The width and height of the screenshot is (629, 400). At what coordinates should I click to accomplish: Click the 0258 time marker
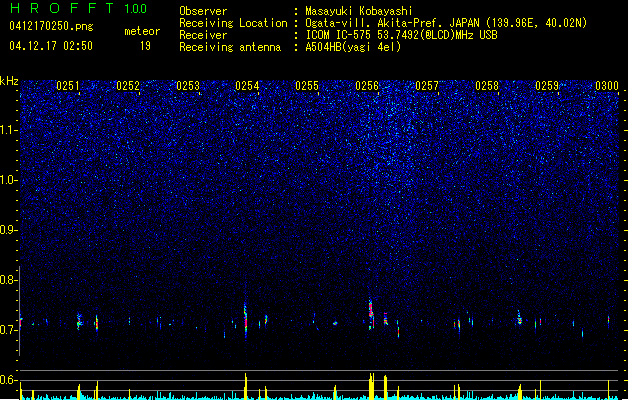click(x=487, y=86)
